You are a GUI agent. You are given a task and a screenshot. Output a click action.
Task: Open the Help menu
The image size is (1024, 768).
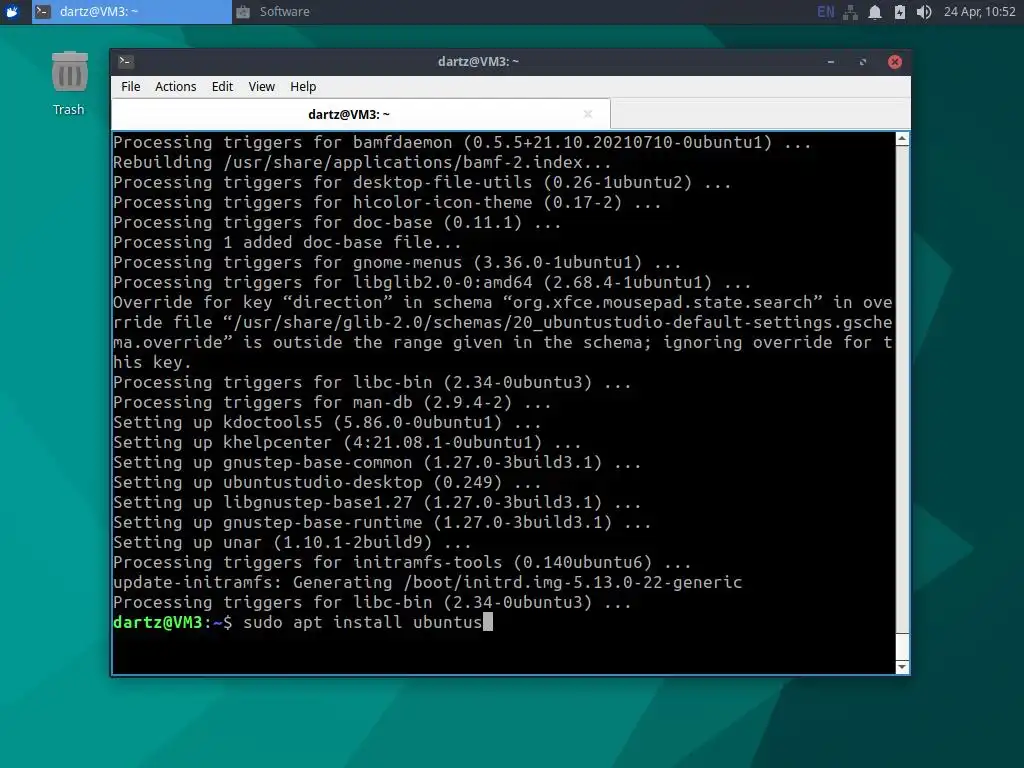coord(303,86)
